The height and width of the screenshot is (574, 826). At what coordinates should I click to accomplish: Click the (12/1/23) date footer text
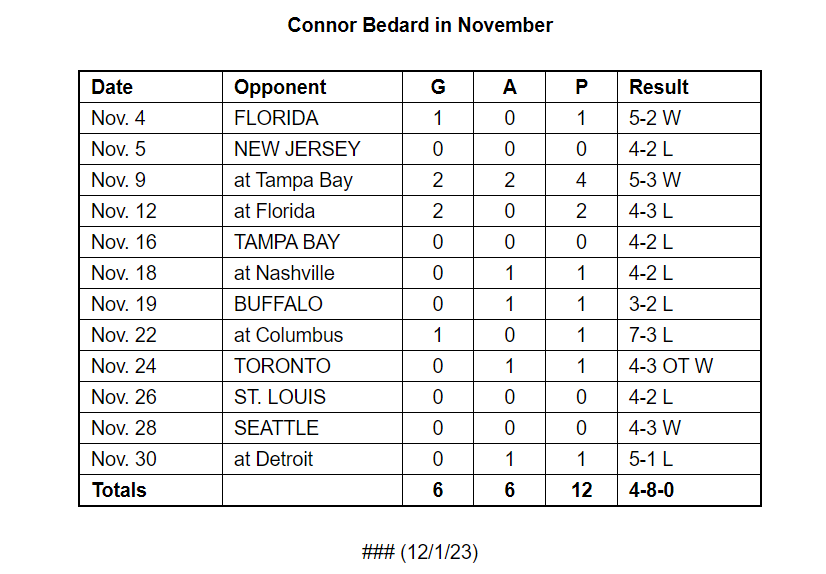click(439, 552)
